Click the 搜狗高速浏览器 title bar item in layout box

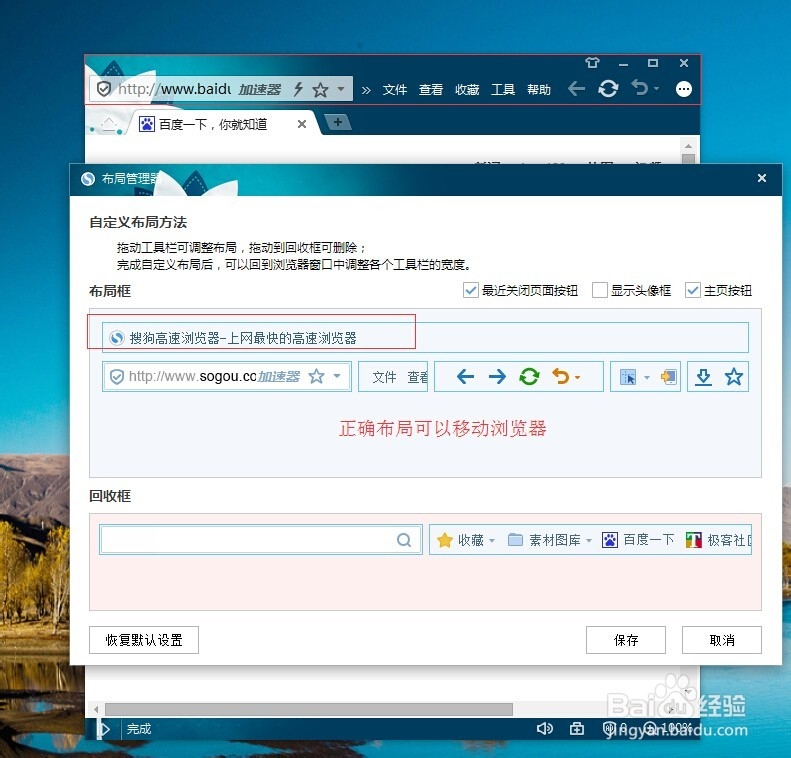(x=425, y=337)
